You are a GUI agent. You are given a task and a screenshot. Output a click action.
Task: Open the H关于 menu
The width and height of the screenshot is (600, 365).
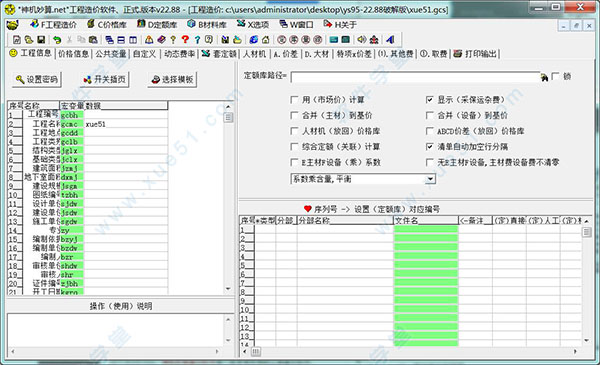tap(340, 24)
